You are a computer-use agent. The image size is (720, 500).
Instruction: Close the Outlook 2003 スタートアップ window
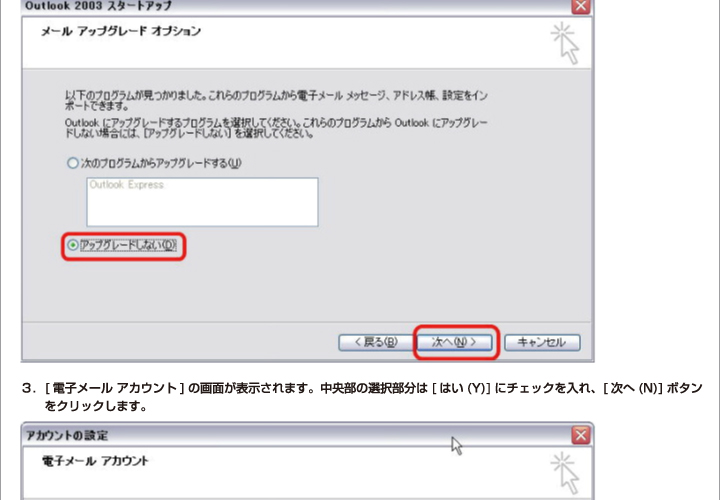[x=580, y=6]
